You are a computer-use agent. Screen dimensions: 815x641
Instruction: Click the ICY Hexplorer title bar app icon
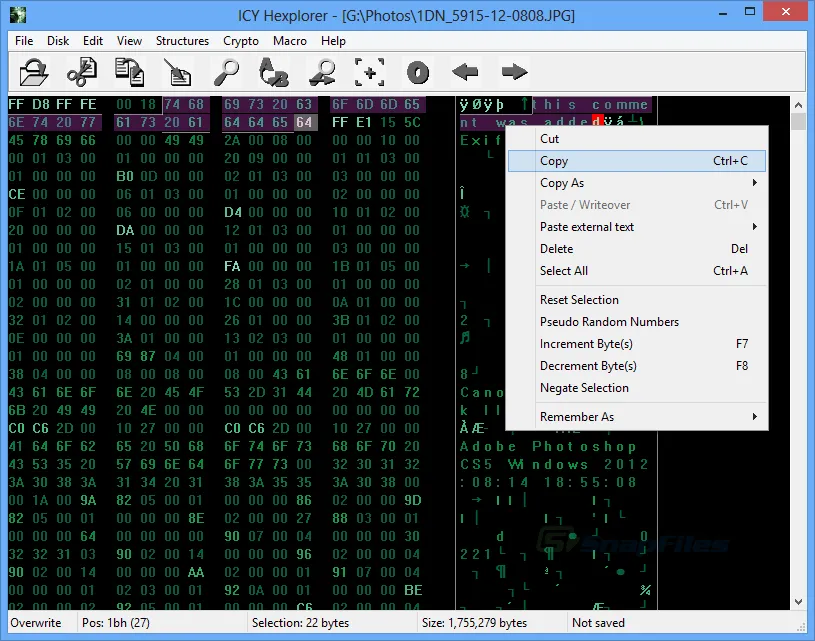point(18,15)
